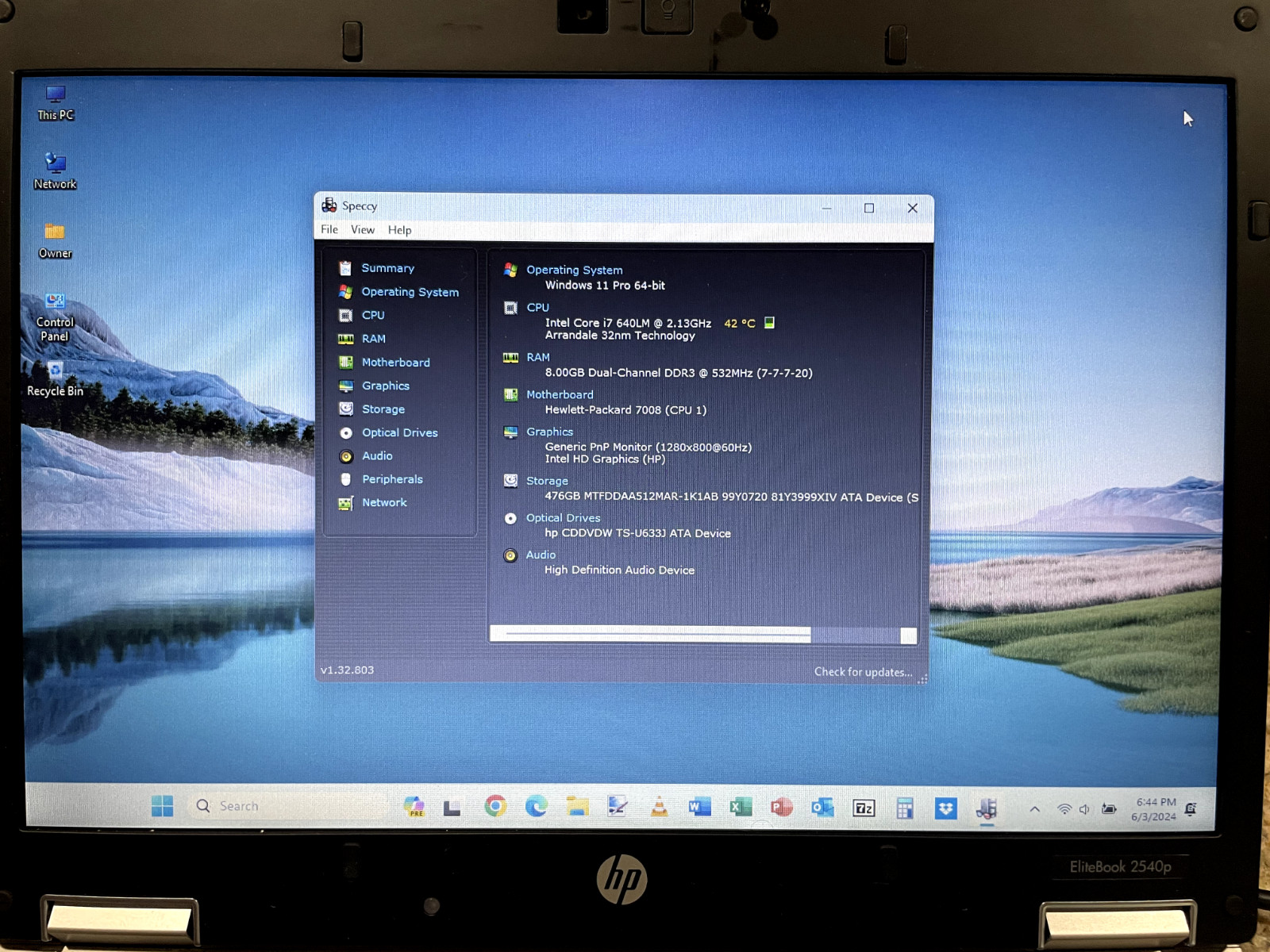This screenshot has width=1270, height=952.
Task: Click the CPU chip icon in the sidebar
Action: click(x=345, y=315)
